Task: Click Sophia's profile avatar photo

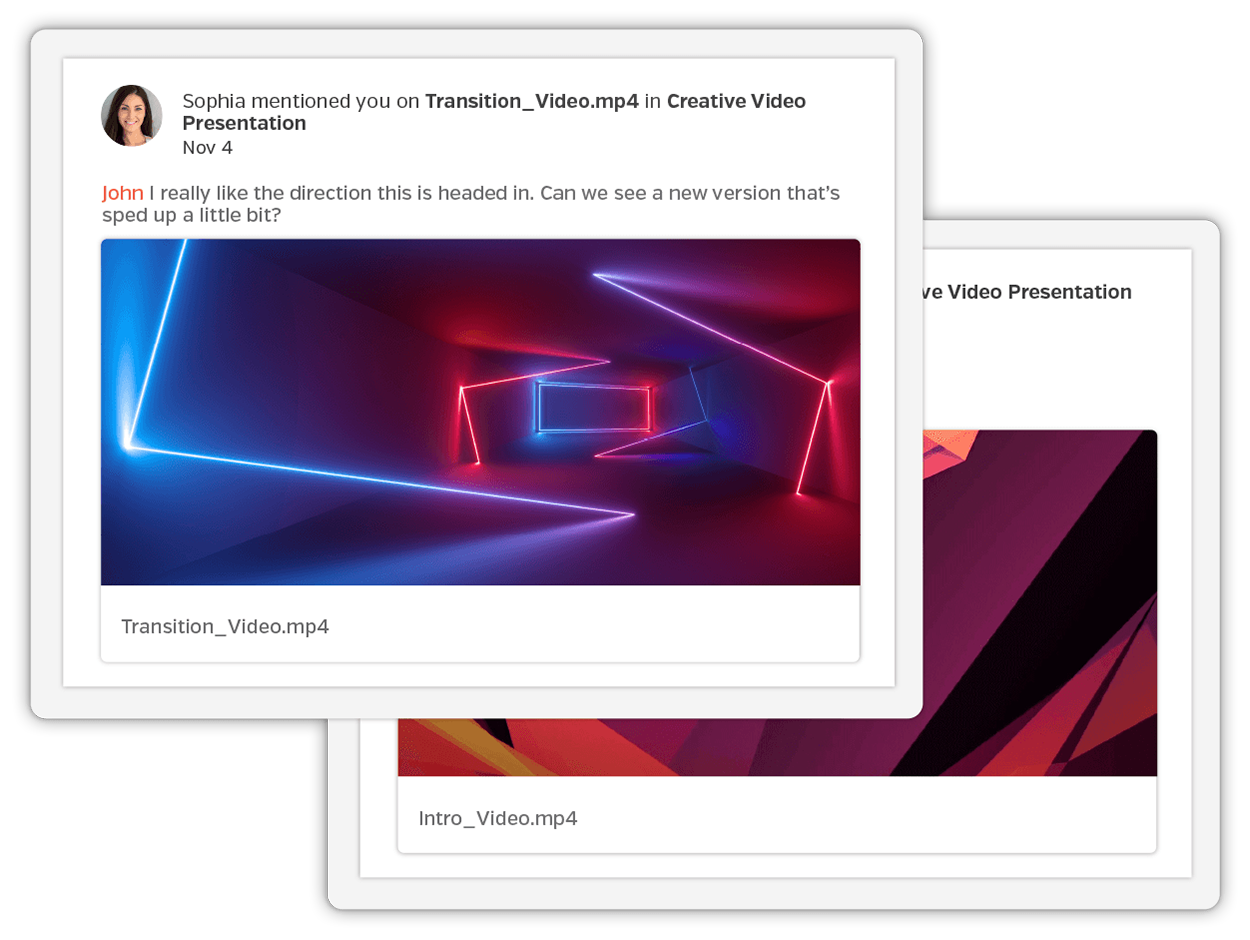Action: (132, 116)
